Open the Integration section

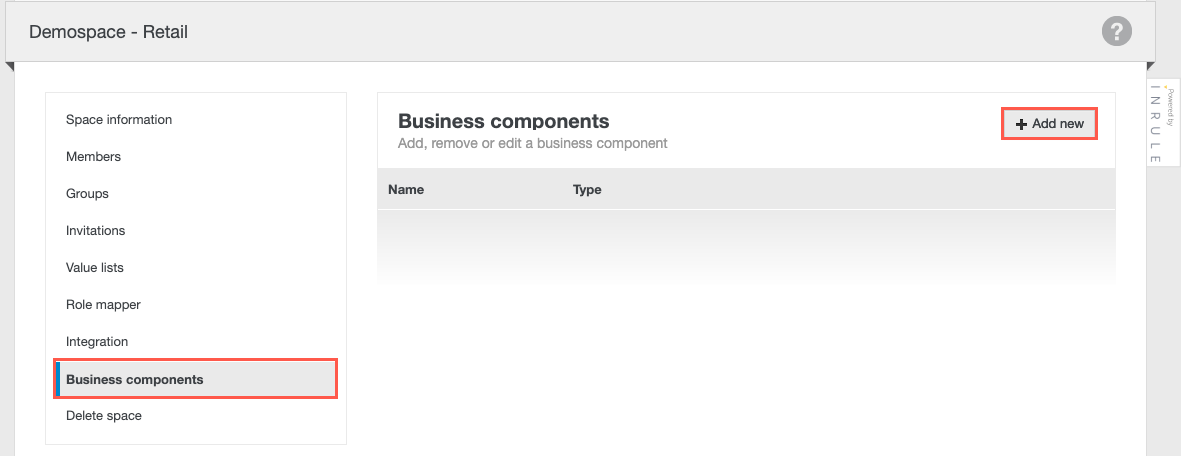coord(97,342)
